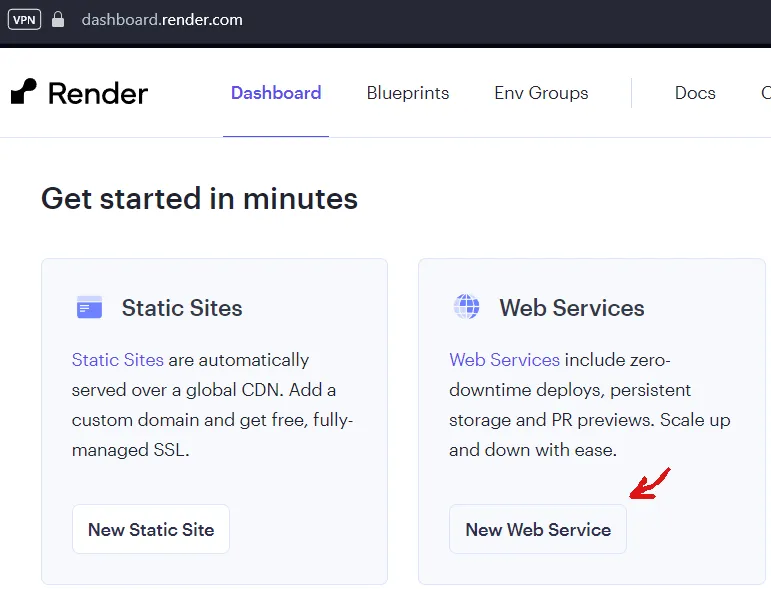Viewport: 771px width, 589px height.
Task: Click the VPN badge in address bar
Action: point(24,19)
